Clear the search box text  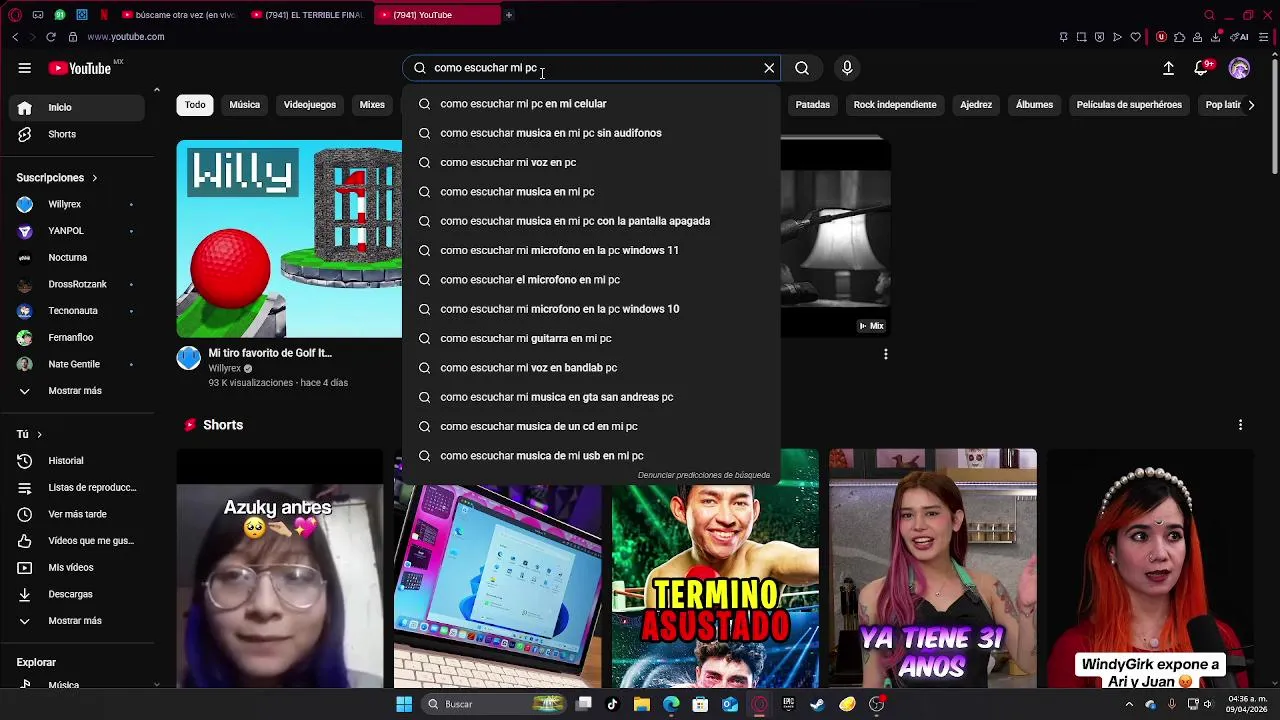click(769, 68)
